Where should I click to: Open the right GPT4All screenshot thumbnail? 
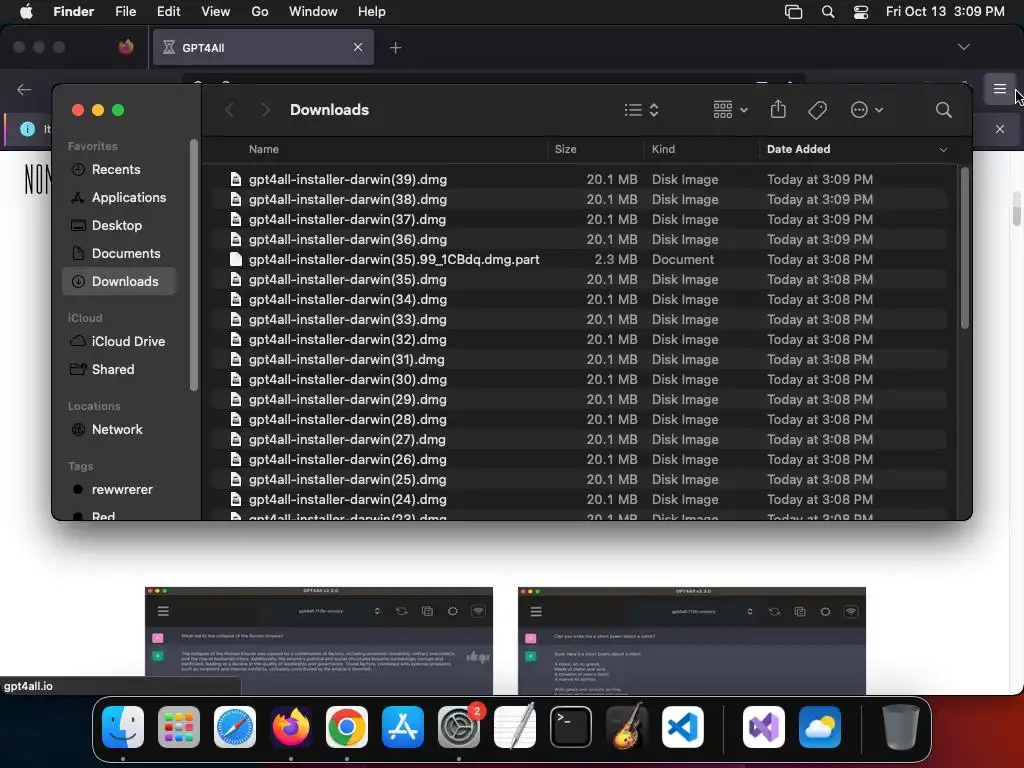pyautogui.click(x=692, y=641)
